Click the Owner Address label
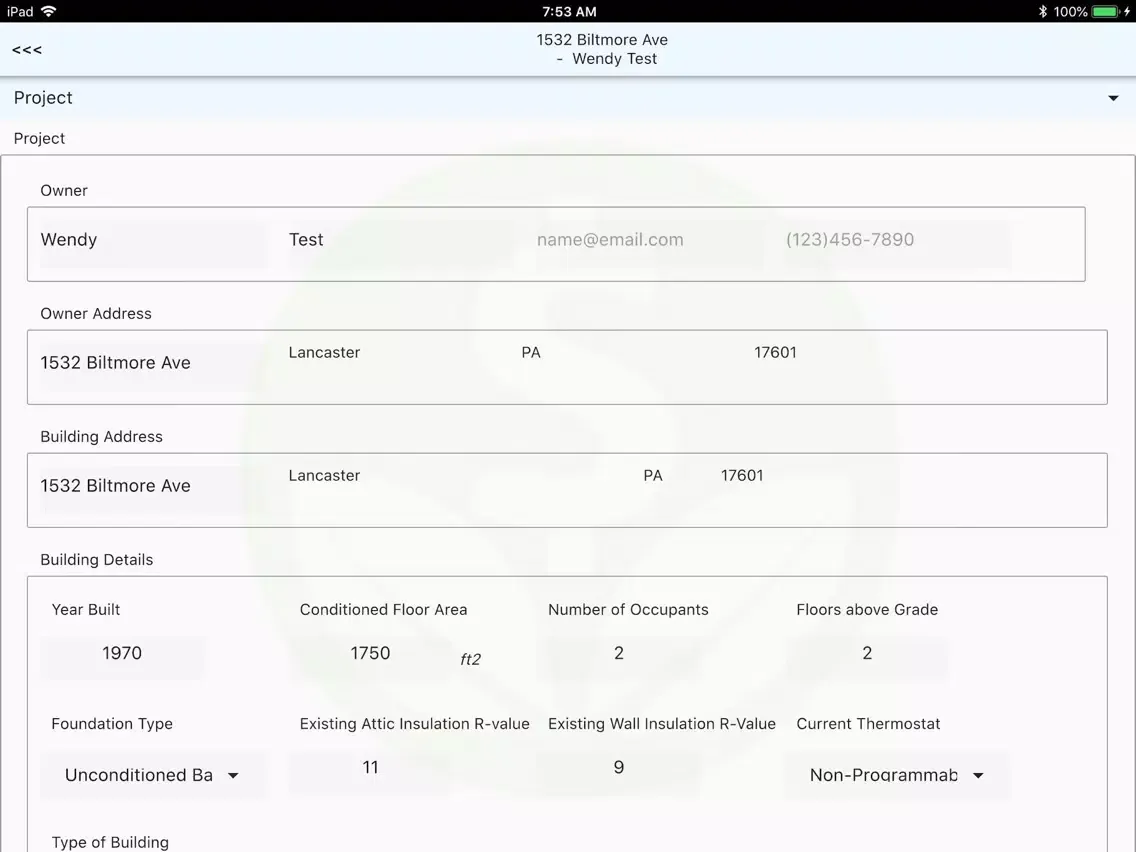1136x852 pixels. point(96,314)
